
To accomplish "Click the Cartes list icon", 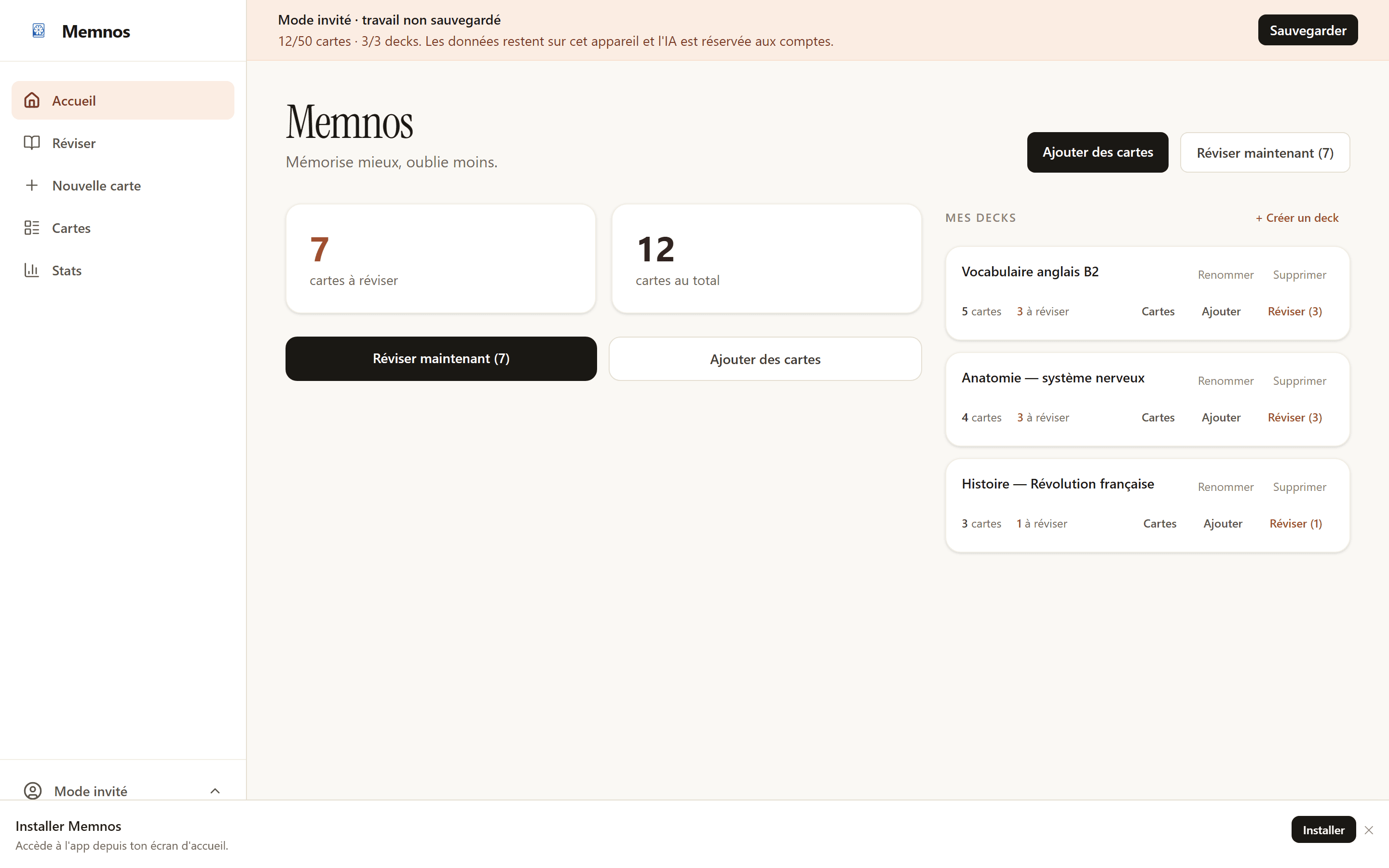I will pos(31,228).
